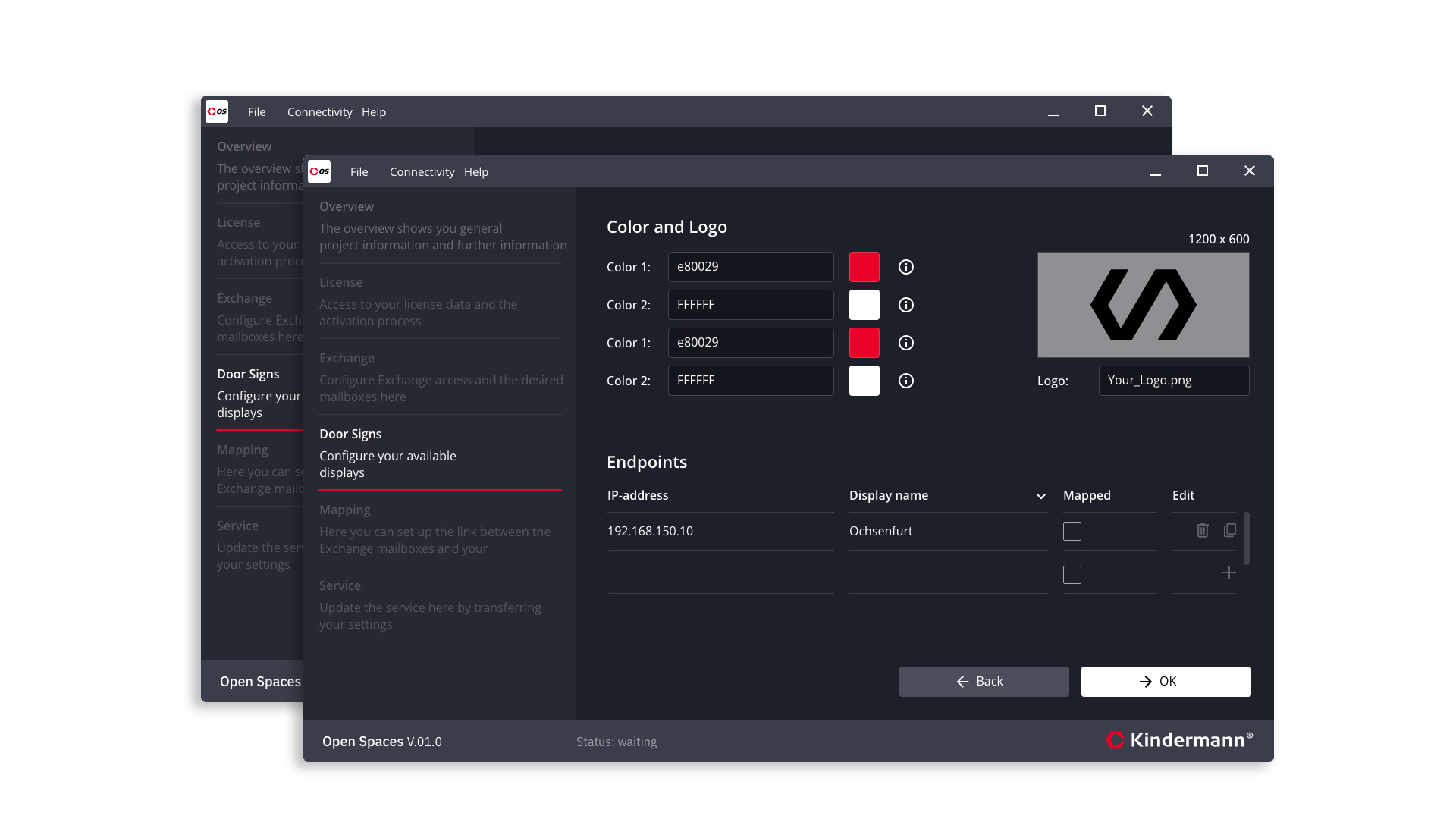Screen dimensions: 1456x819
Task: Duplicate the Ochsenfurt endpoint with the copy icon
Action: [1229, 531]
